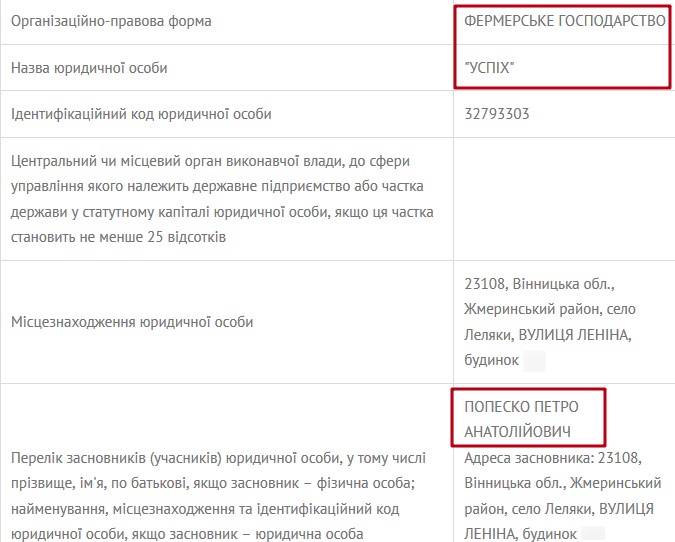Click the redacted house number in the founder's address
Viewport: 675px width, 542px height.
click(595, 535)
